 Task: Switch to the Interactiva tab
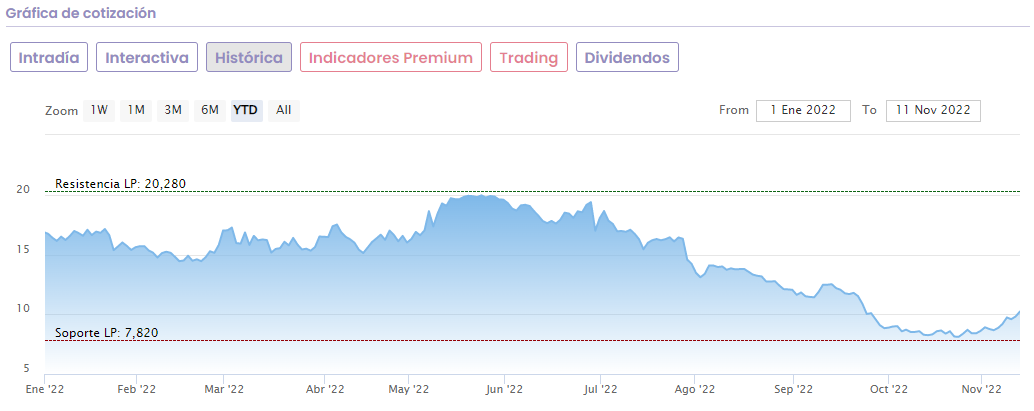click(147, 57)
